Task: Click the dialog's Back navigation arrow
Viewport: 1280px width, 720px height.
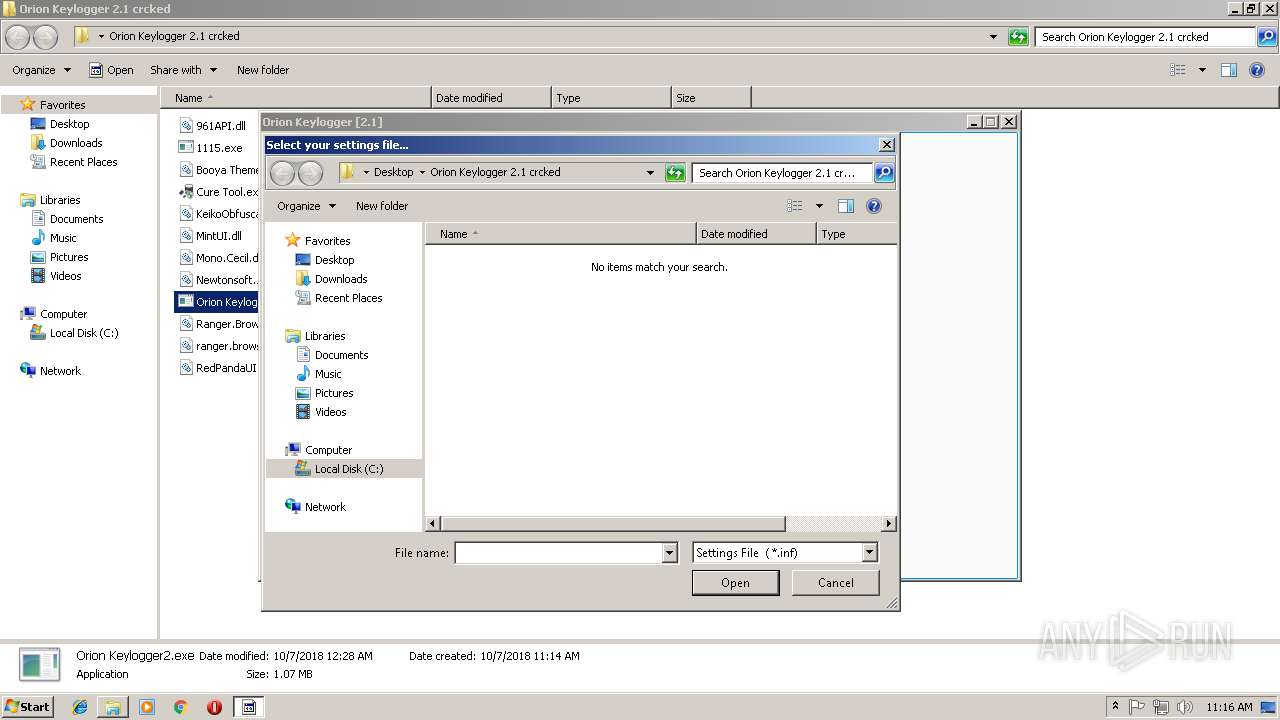Action: pos(283,173)
